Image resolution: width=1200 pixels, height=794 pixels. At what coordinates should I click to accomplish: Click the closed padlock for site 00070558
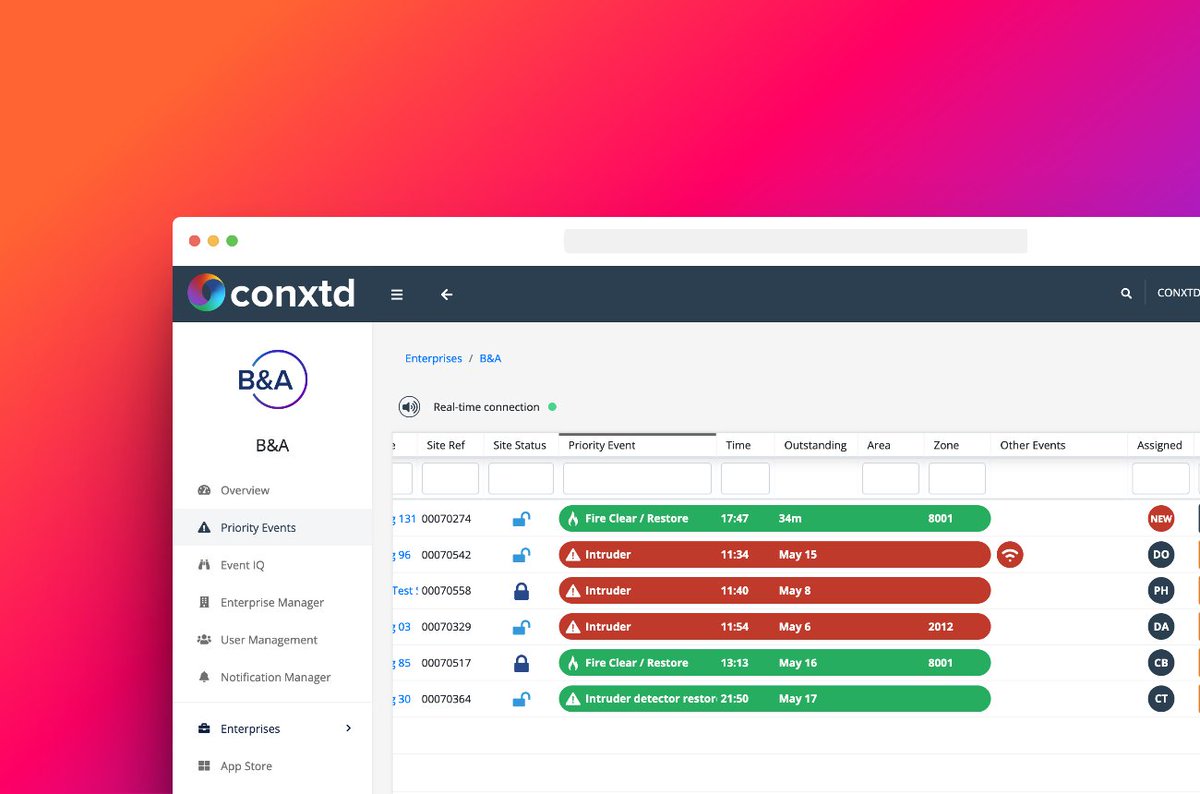[520, 590]
